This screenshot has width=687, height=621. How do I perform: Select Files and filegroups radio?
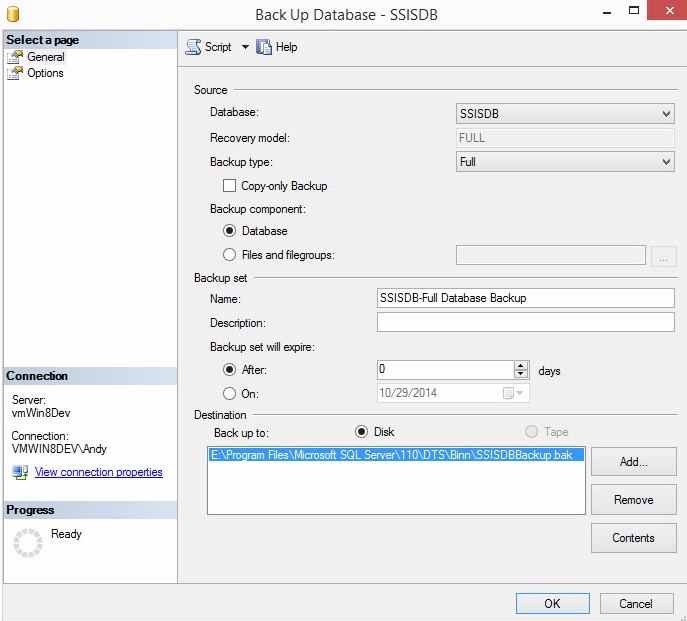pyautogui.click(x=230, y=255)
